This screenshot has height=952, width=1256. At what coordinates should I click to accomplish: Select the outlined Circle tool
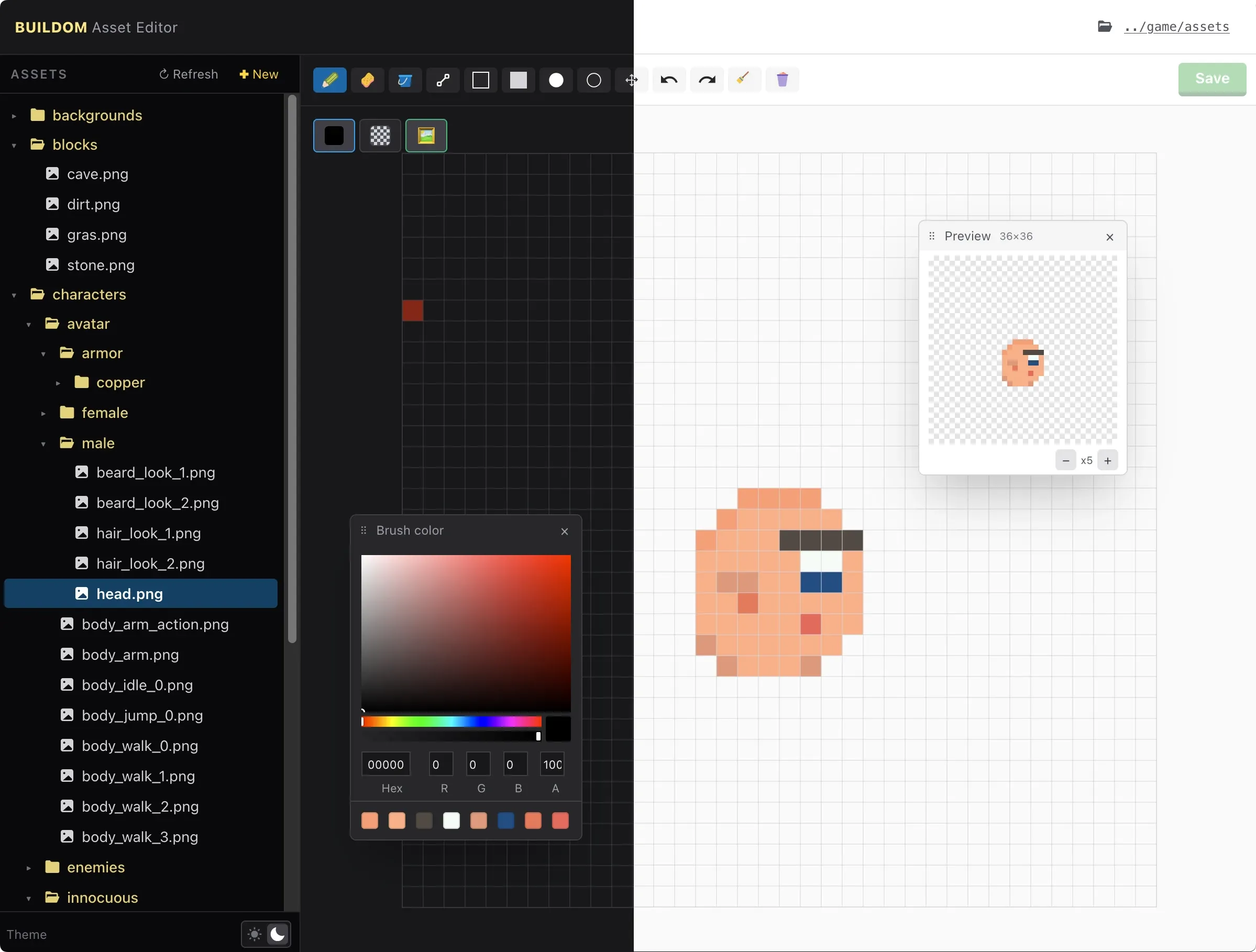click(594, 80)
